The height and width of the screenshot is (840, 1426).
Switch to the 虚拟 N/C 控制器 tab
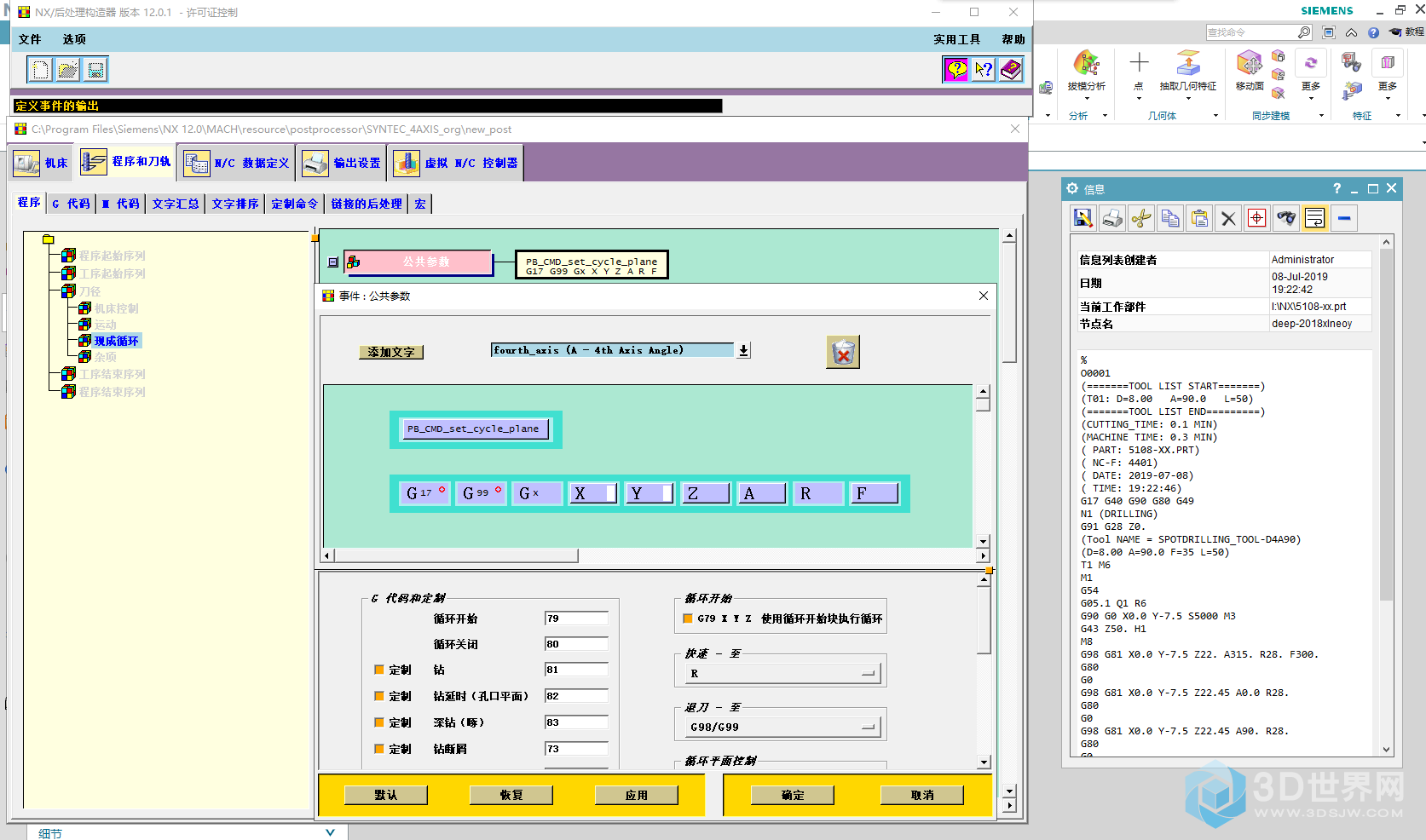coord(456,163)
